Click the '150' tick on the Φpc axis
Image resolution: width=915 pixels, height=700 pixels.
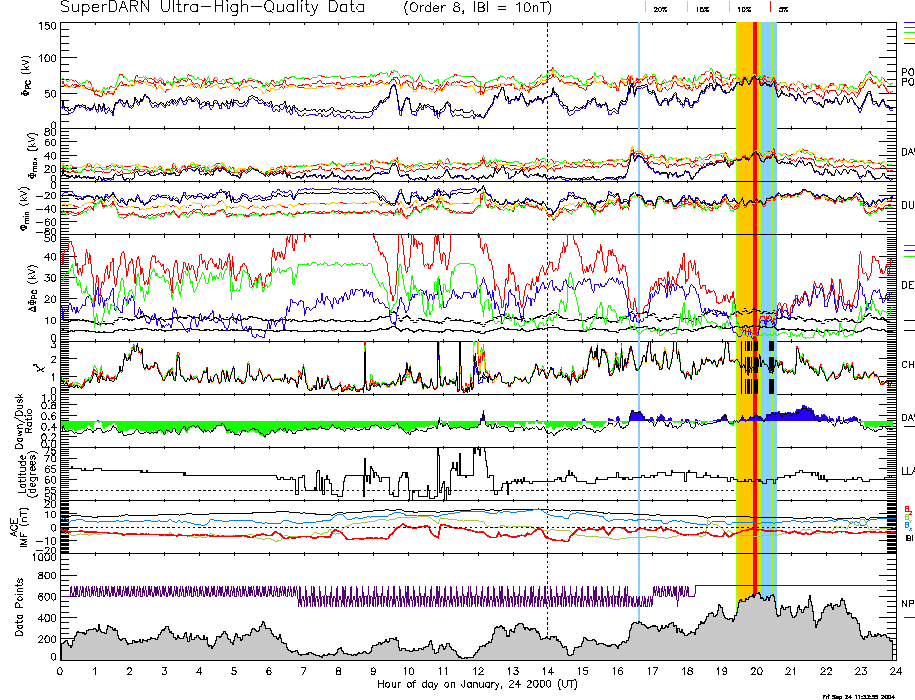pyautogui.click(x=48, y=26)
